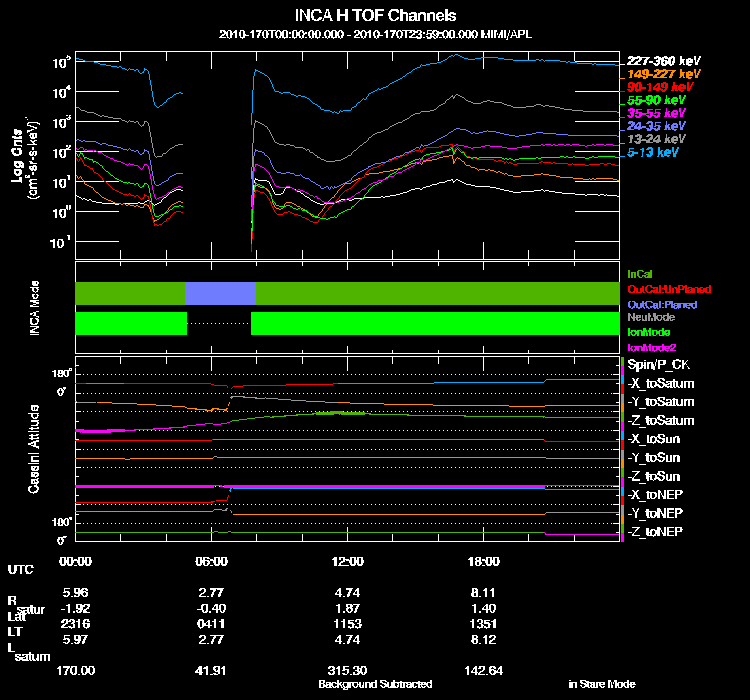The height and width of the screenshot is (700, 750).
Task: Click the IonMode legend label
Action: pyautogui.click(x=649, y=332)
